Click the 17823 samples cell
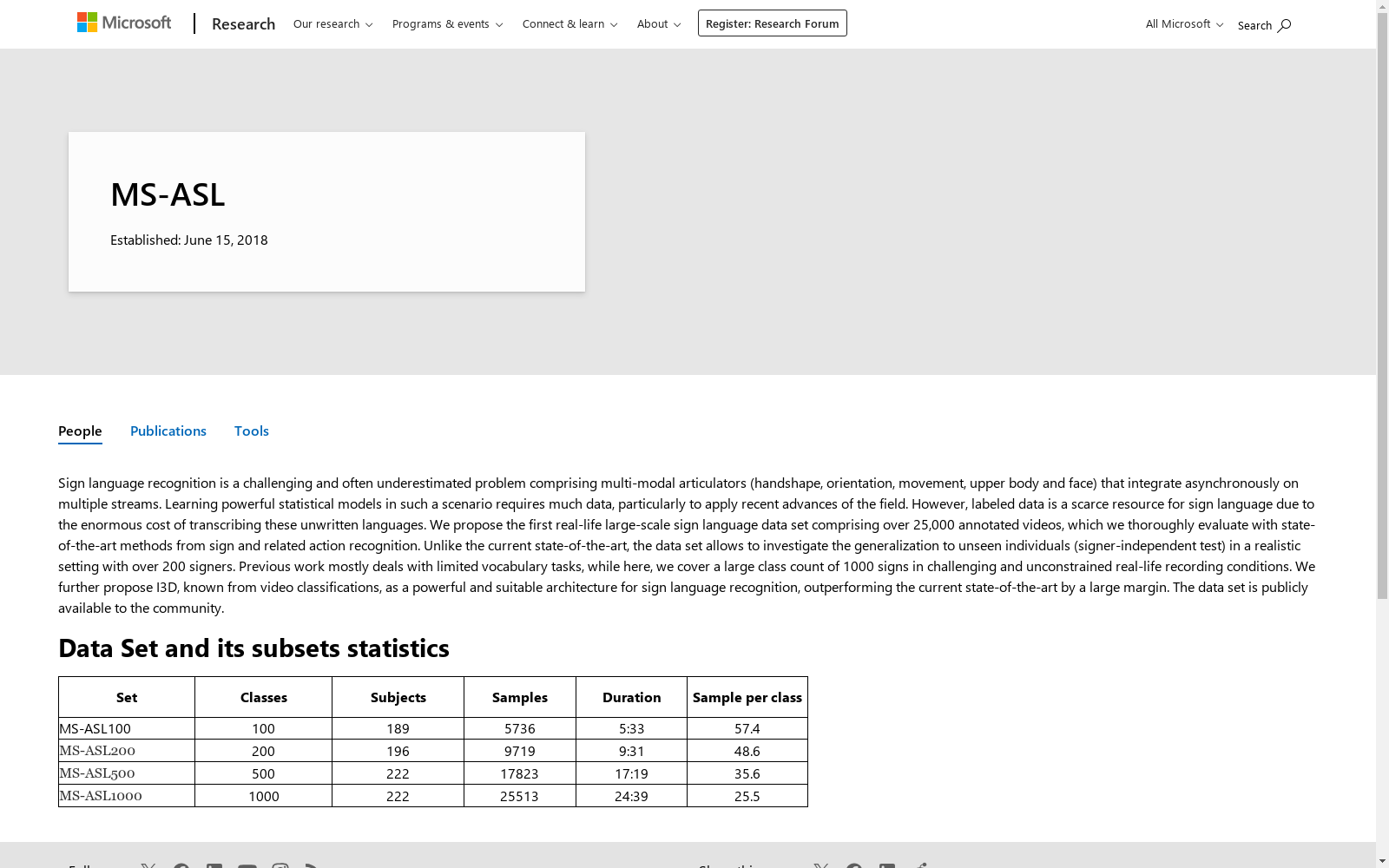 (x=520, y=773)
